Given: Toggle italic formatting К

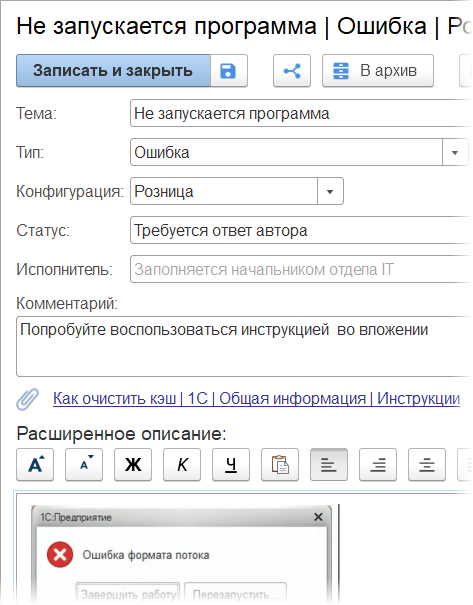Looking at the screenshot, I should click(182, 465).
